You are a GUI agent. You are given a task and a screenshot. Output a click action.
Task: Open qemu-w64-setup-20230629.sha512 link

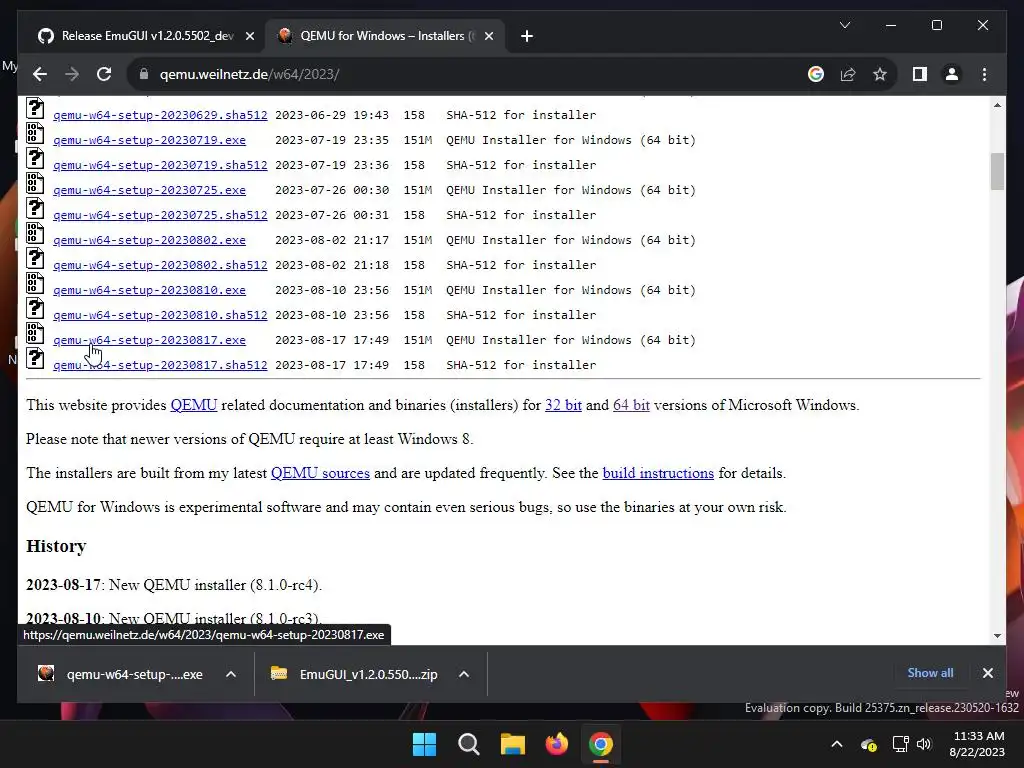[160, 115]
